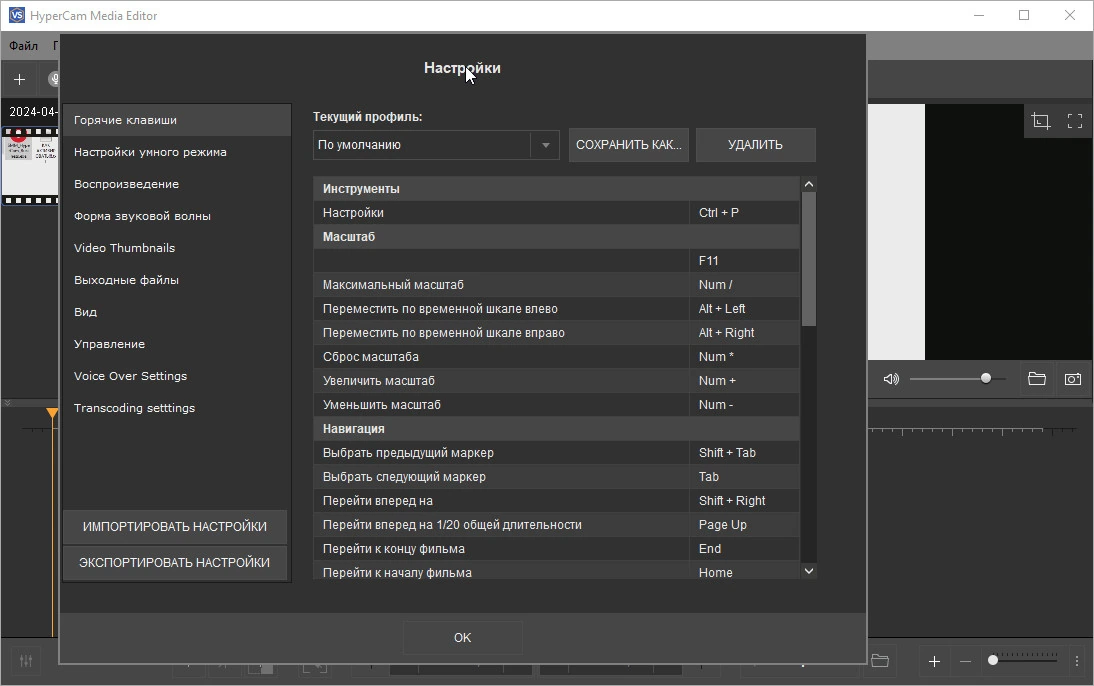The width and height of the screenshot is (1094, 686).
Task: Click the УДАЛИТЬ profile button
Action: click(756, 145)
